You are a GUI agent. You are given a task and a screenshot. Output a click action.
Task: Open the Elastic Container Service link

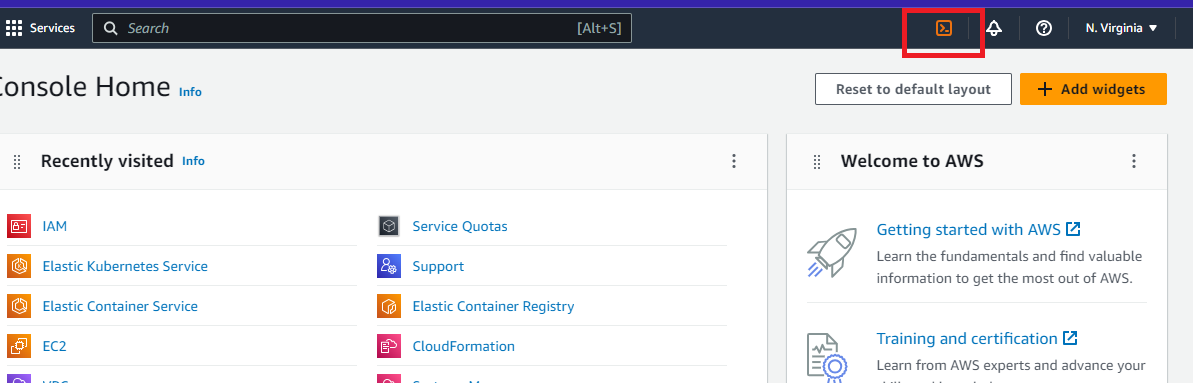120,306
